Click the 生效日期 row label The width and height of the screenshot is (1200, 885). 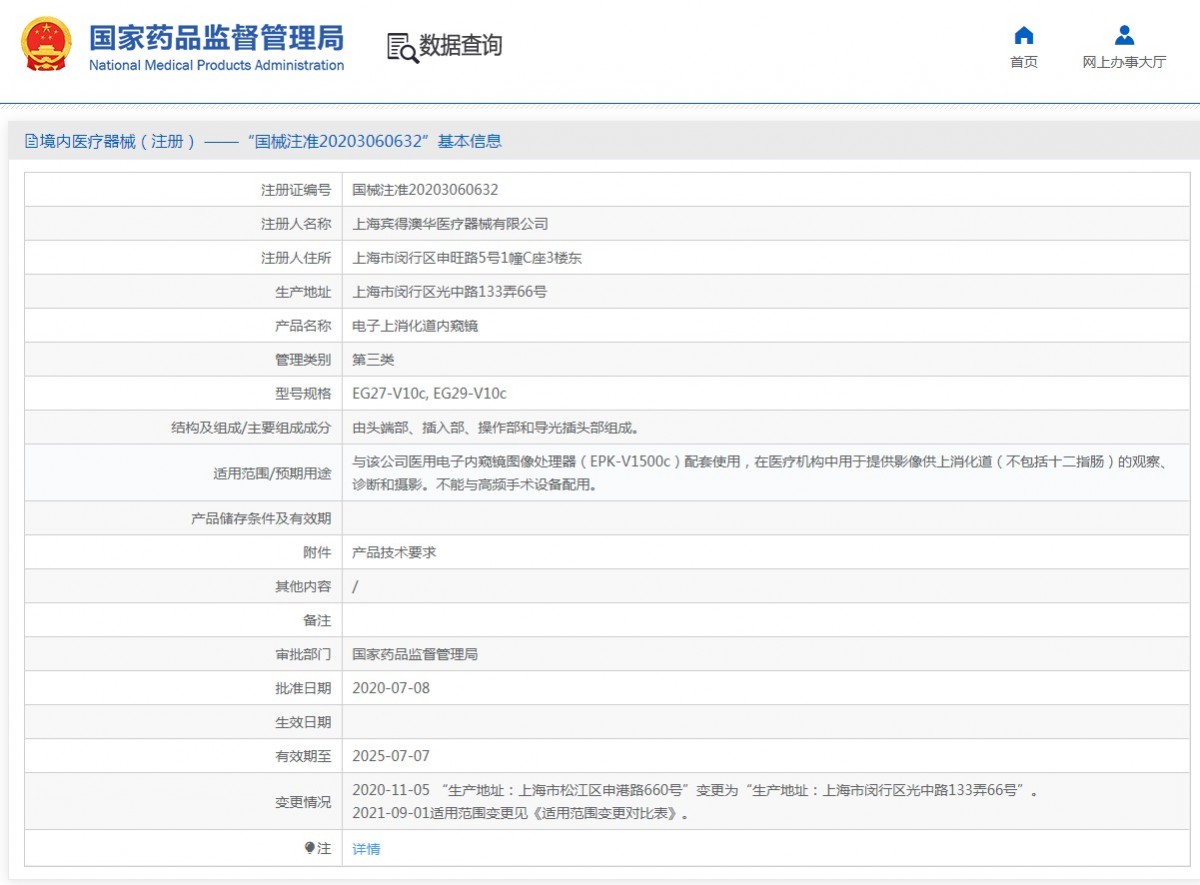[303, 722]
